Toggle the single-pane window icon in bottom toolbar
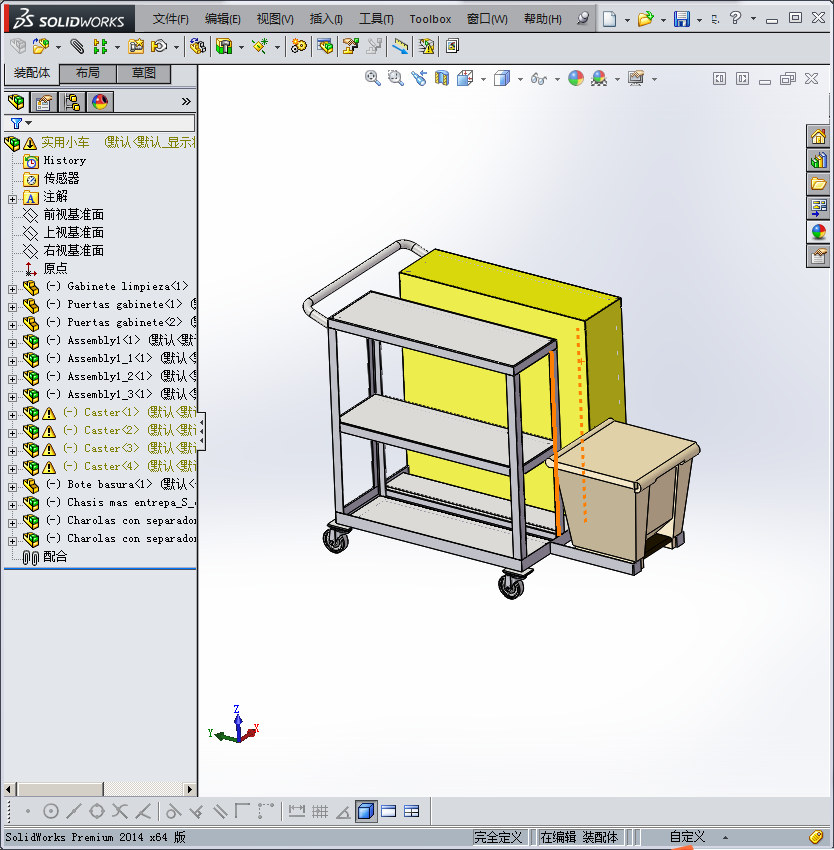This screenshot has width=834, height=850. pos(389,811)
